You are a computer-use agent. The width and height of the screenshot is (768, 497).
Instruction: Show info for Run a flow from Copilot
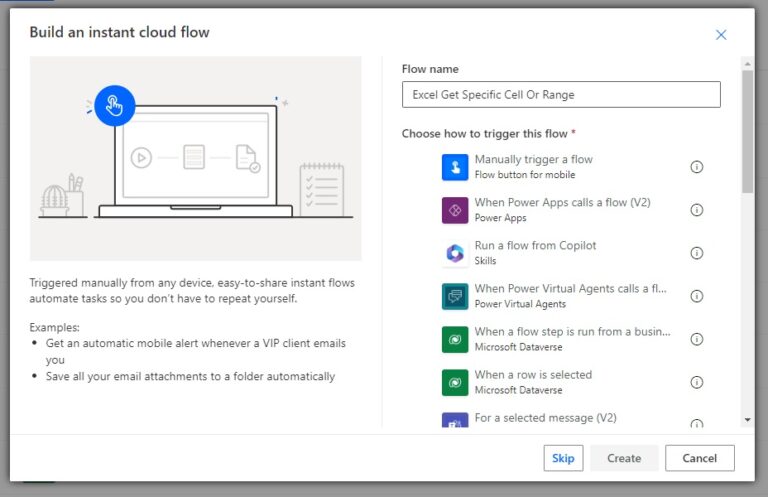[x=697, y=253]
